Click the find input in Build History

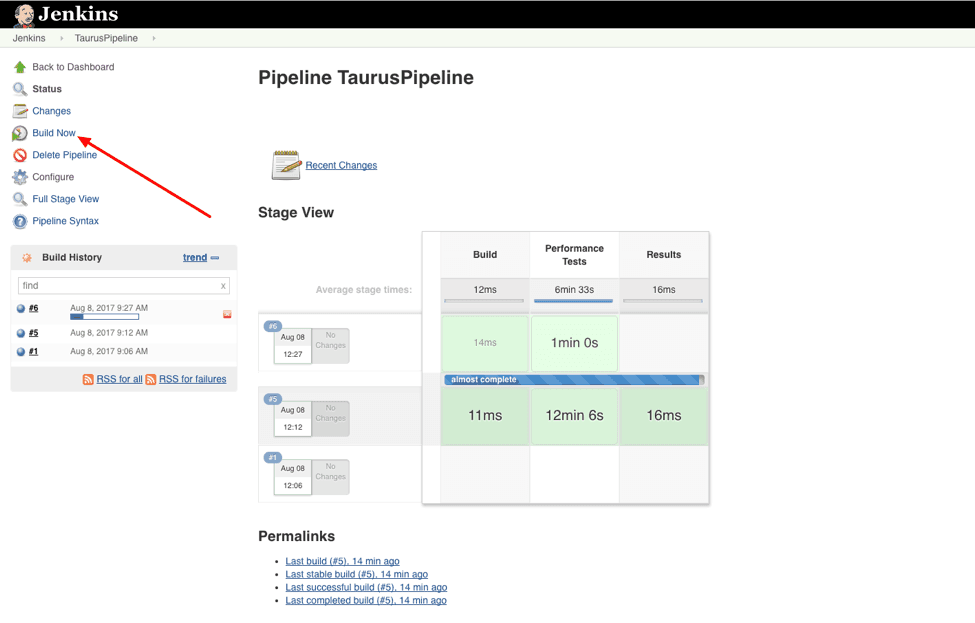(x=118, y=285)
